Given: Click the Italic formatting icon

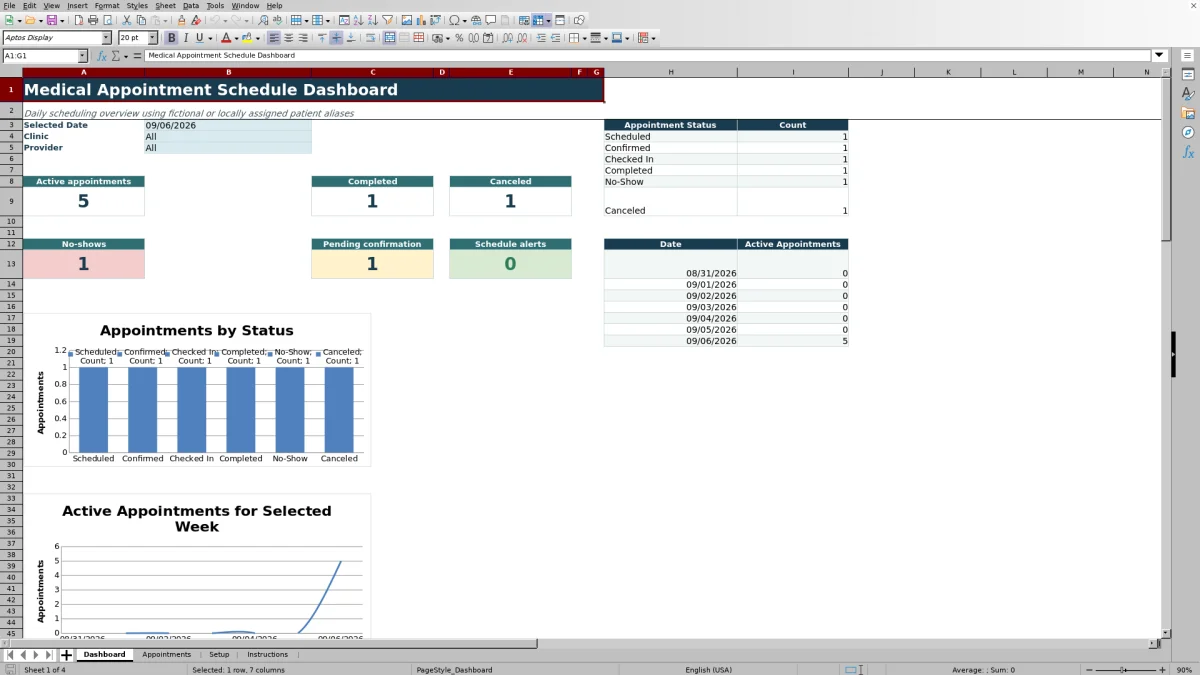Looking at the screenshot, I should pos(185,38).
